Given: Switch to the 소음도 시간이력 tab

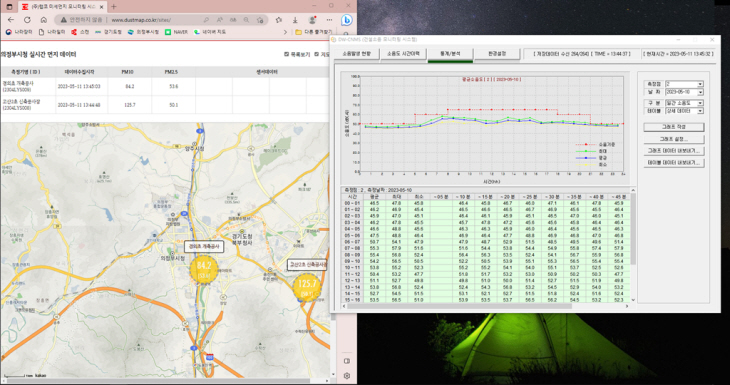Looking at the screenshot, I should (404, 54).
